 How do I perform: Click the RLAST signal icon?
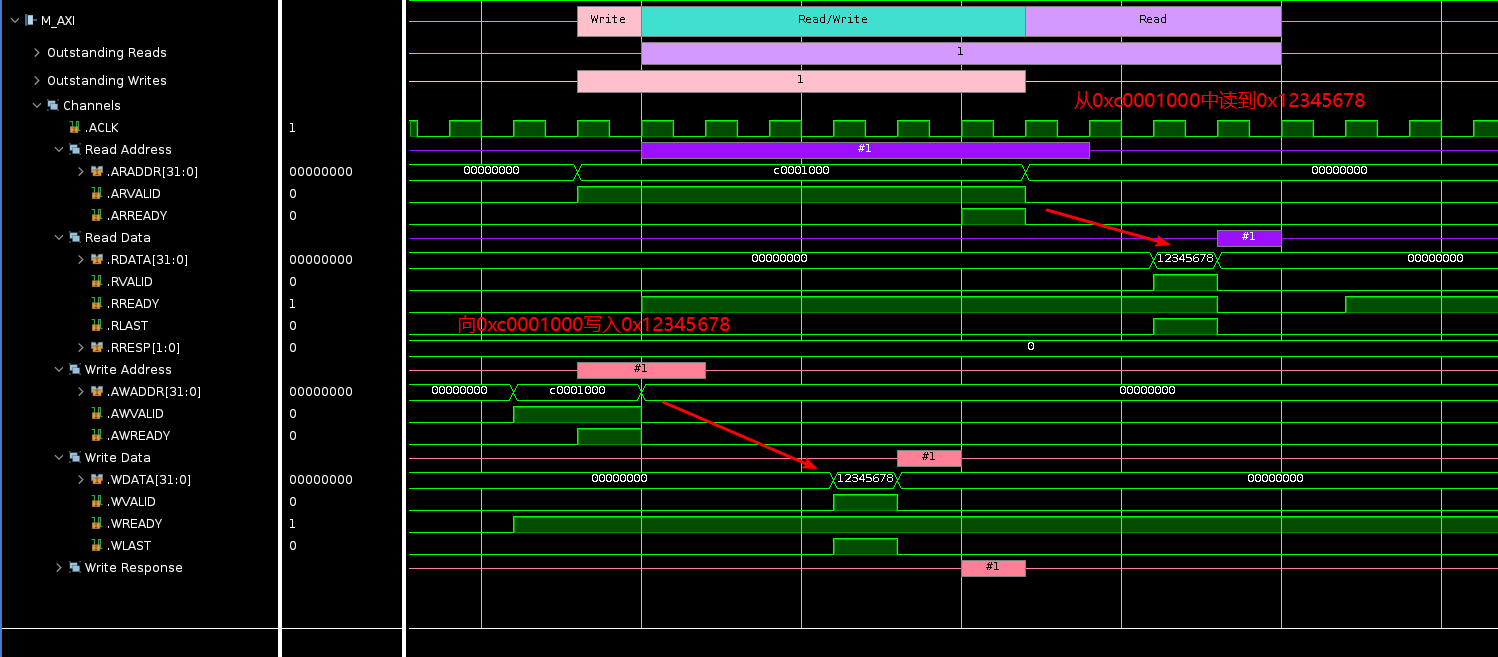pos(97,325)
